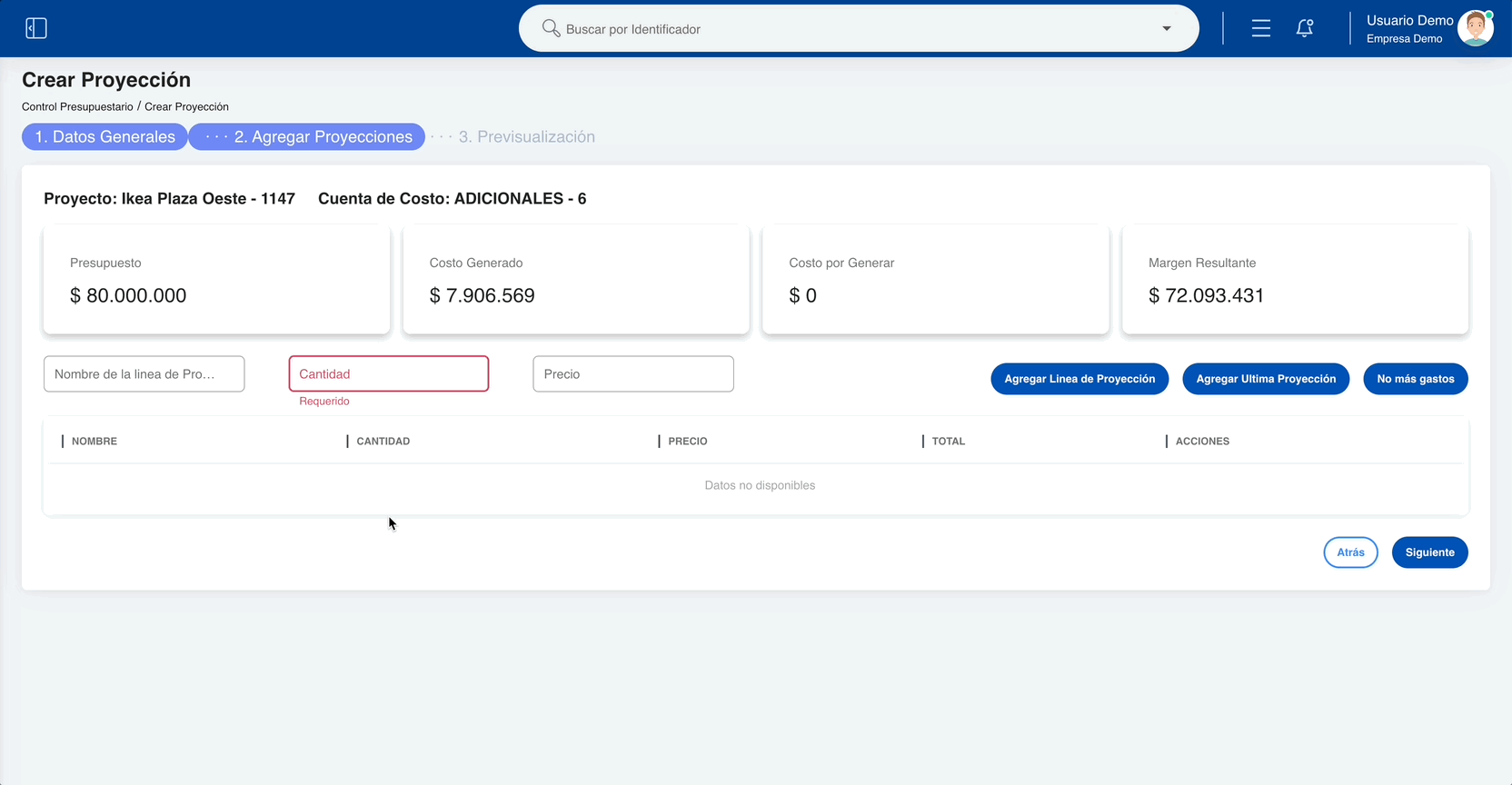Click Agregar Linea de Proyección button

1079,379
